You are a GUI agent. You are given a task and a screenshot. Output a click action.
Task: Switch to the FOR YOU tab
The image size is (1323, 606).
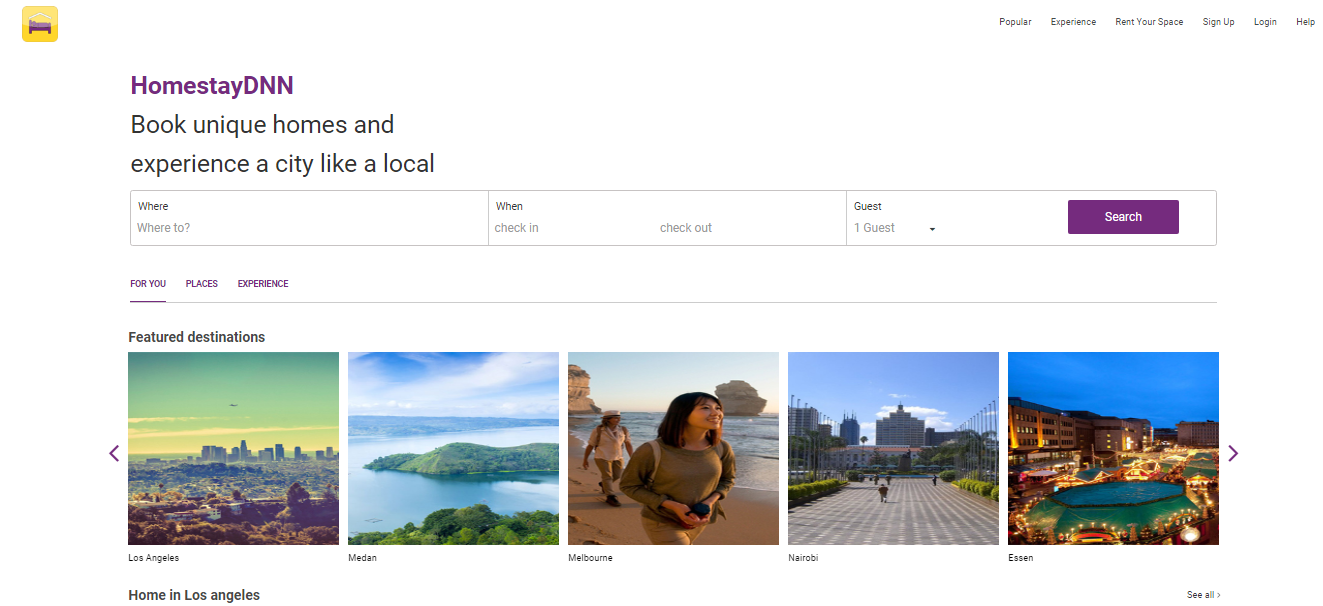[x=148, y=284]
